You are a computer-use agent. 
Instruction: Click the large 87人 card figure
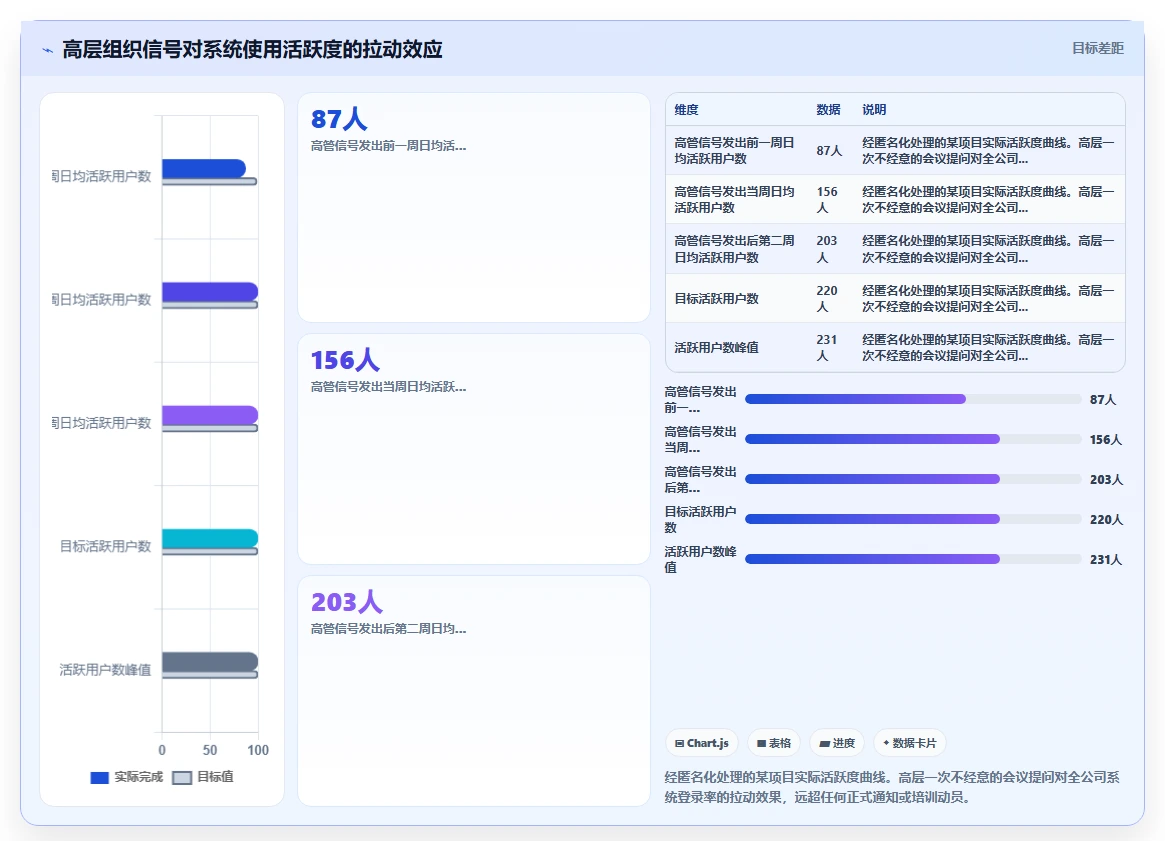[339, 120]
